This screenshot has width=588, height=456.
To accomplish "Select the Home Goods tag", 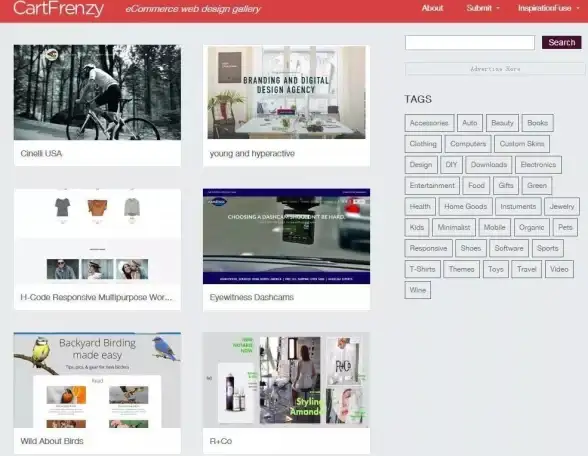I will coord(466,207).
